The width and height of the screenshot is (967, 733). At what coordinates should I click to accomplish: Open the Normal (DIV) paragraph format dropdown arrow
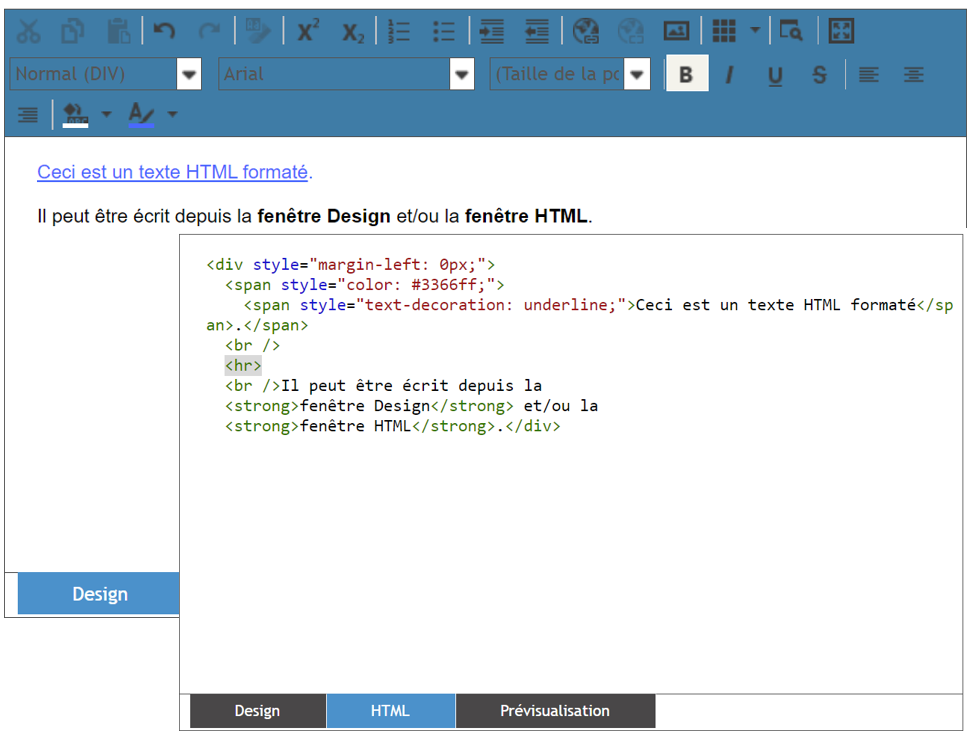point(189,75)
